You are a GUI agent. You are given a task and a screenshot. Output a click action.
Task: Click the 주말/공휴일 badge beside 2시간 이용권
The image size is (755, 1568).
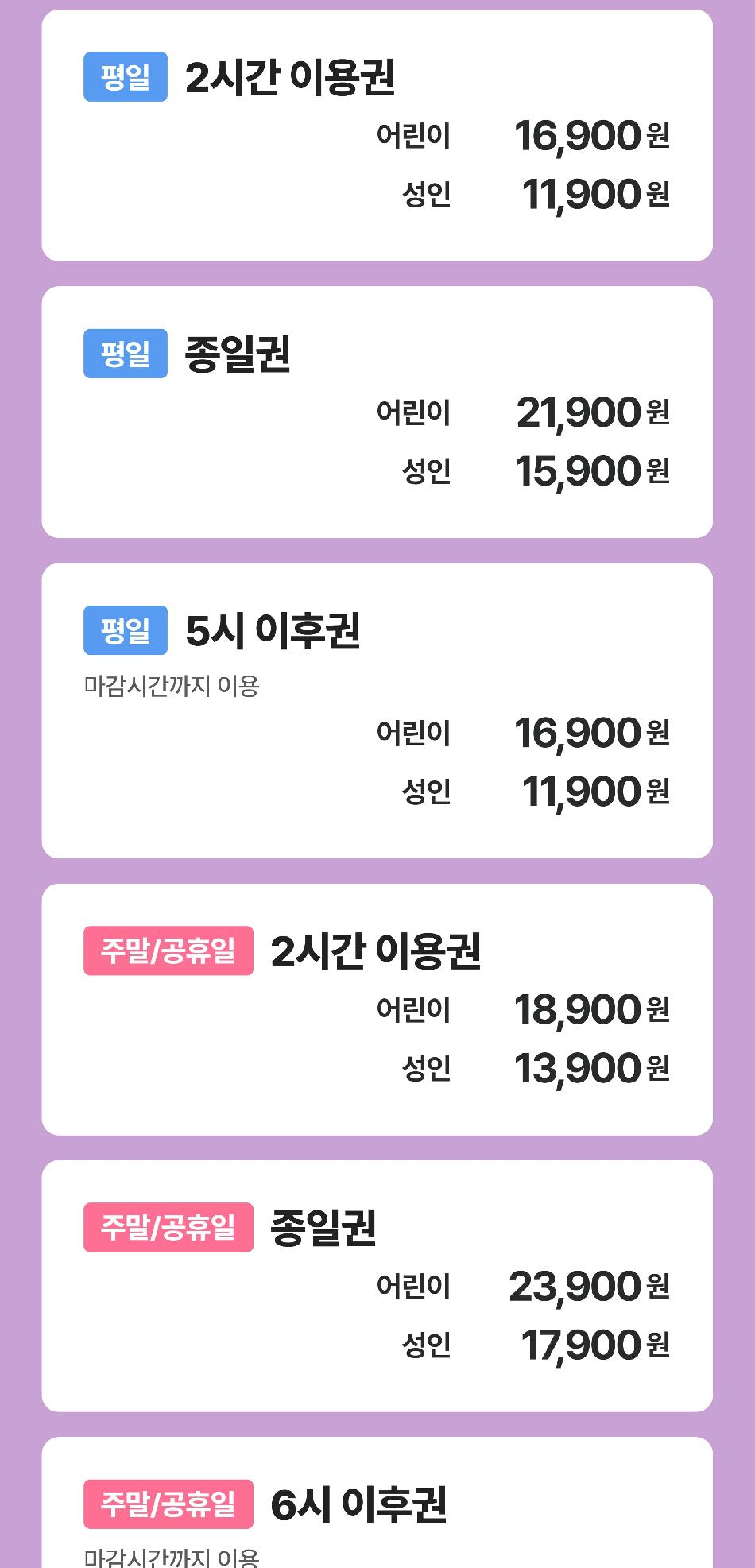pos(168,950)
